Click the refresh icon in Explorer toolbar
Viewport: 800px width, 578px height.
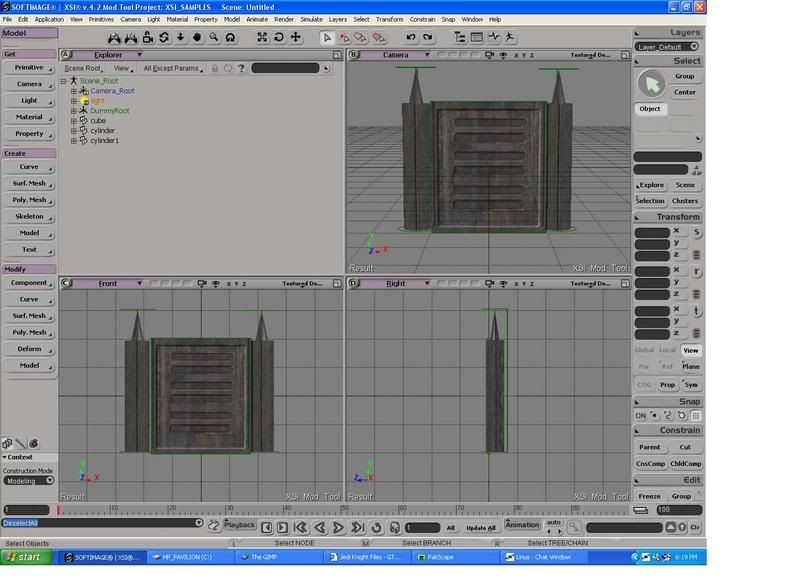[x=228, y=68]
